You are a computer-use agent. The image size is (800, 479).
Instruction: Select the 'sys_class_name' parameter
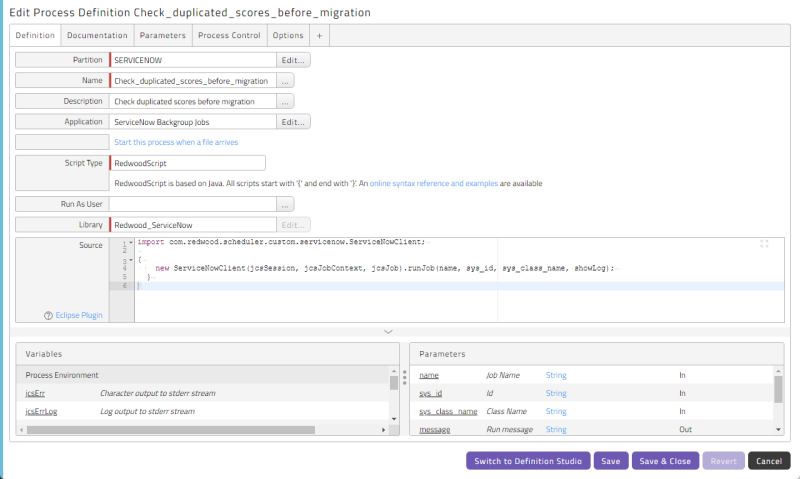click(x=448, y=411)
